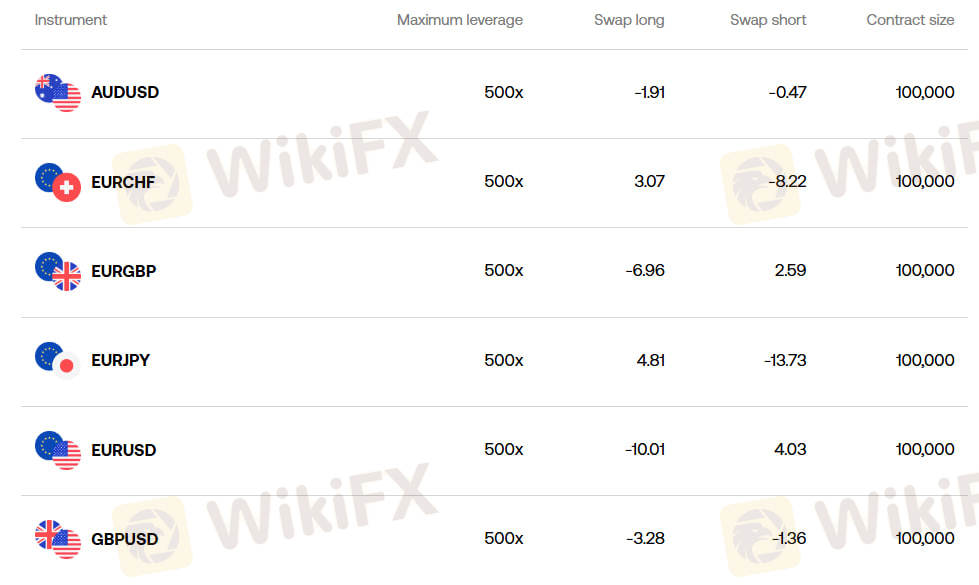Select the EURGBP instrument label

coord(123,271)
